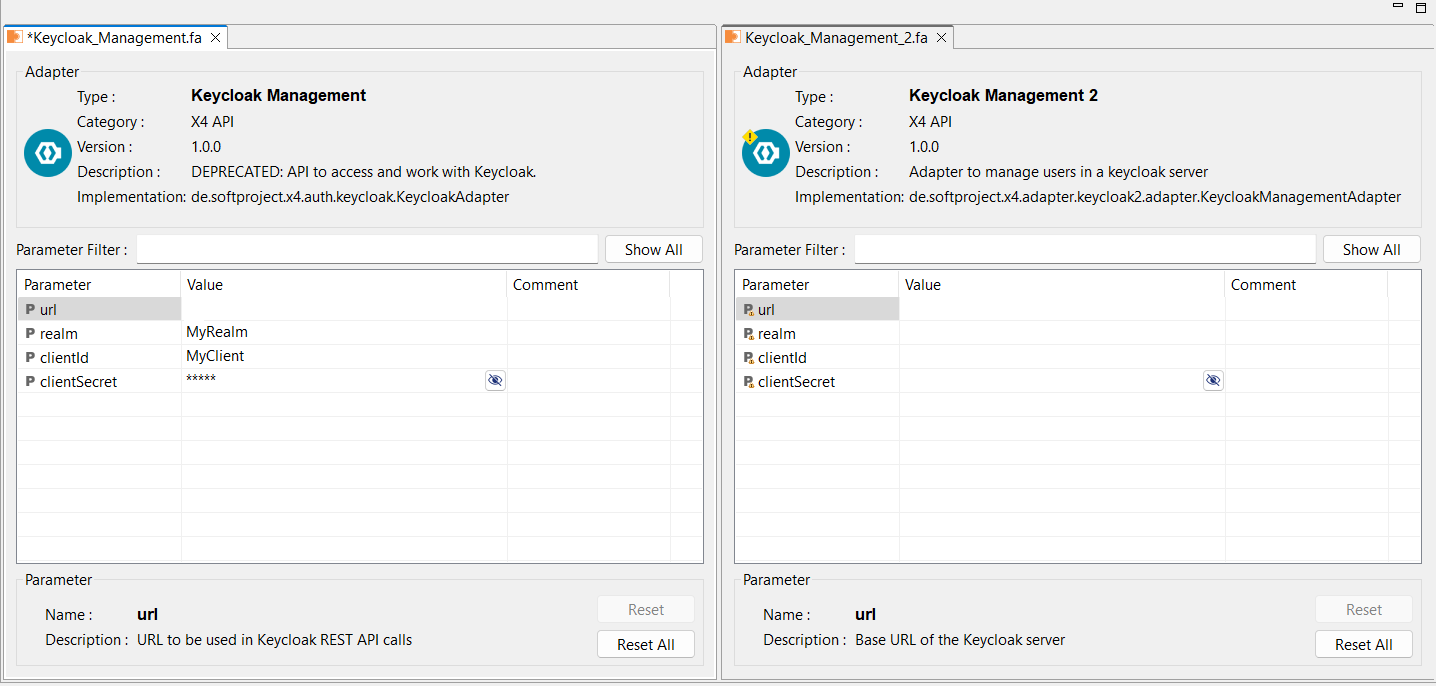Screen dimensions: 1436x686
Task: Click Keycloak Management adapter logo icon
Action: [48, 153]
